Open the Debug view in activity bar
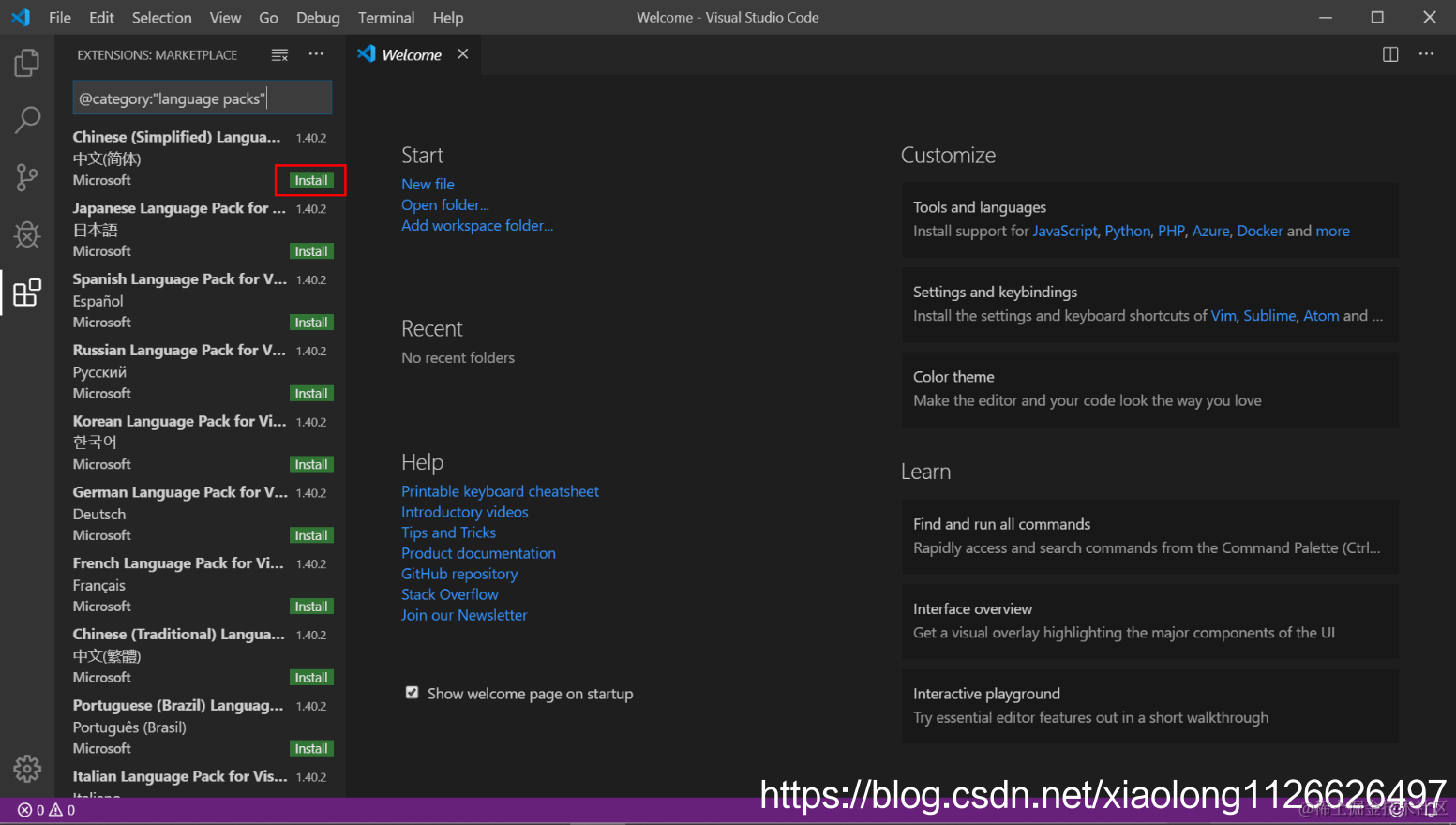The image size is (1456, 825). [x=27, y=234]
